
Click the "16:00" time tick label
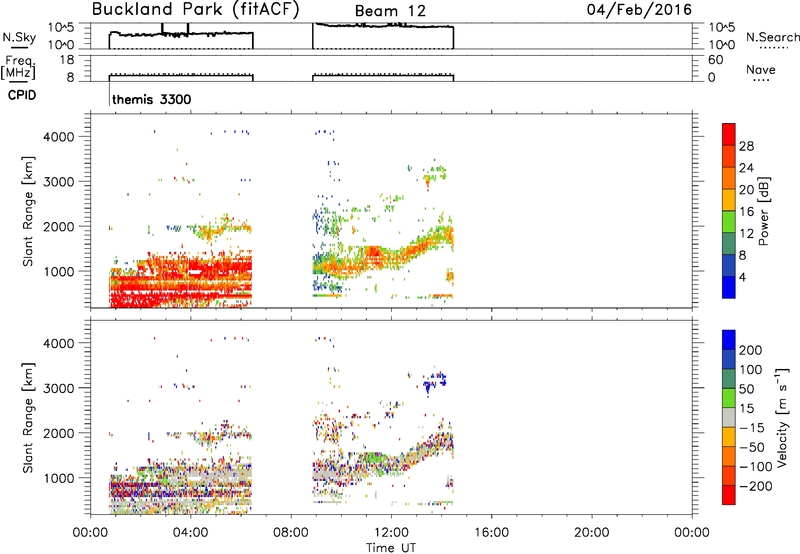491,533
